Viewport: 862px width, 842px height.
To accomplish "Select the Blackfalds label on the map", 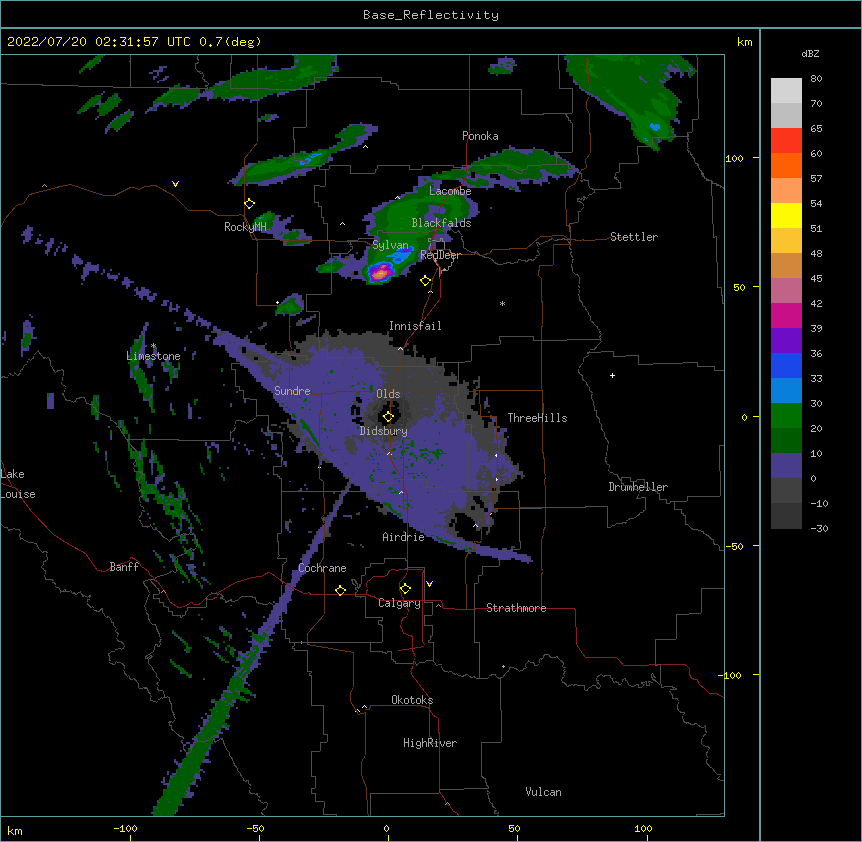I will (x=441, y=223).
